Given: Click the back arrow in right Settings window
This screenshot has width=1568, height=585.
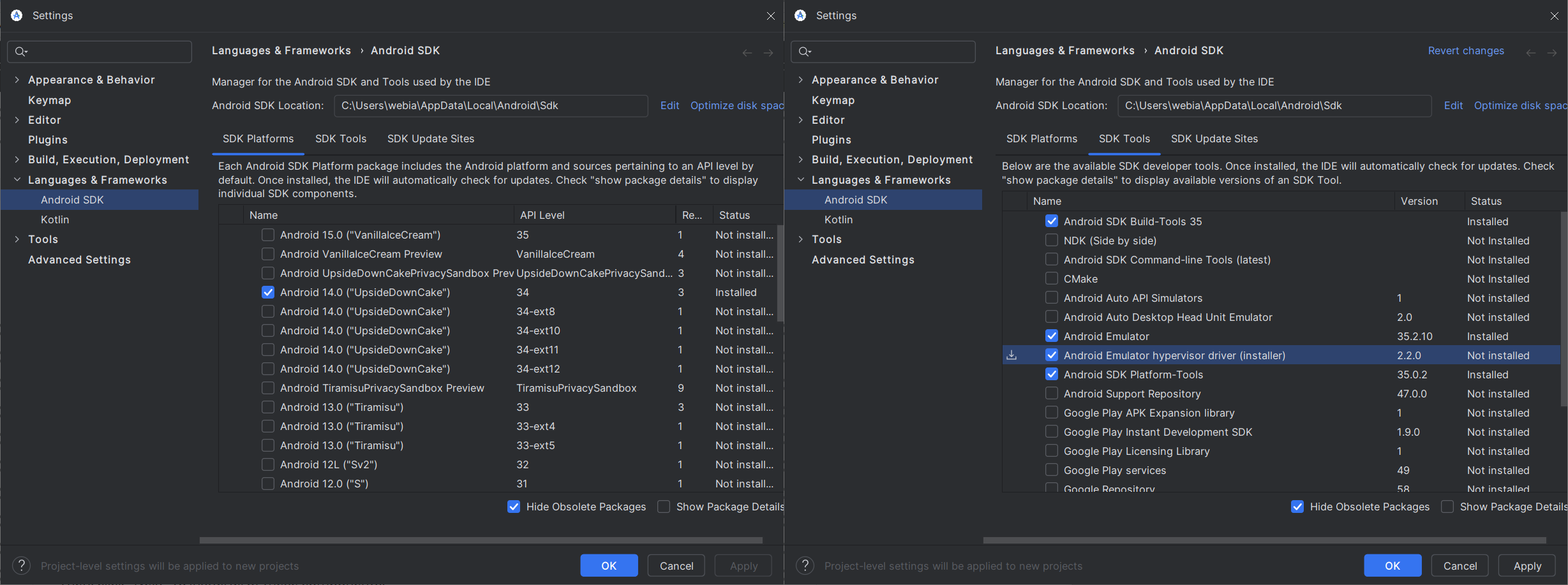Looking at the screenshot, I should coord(1531,53).
